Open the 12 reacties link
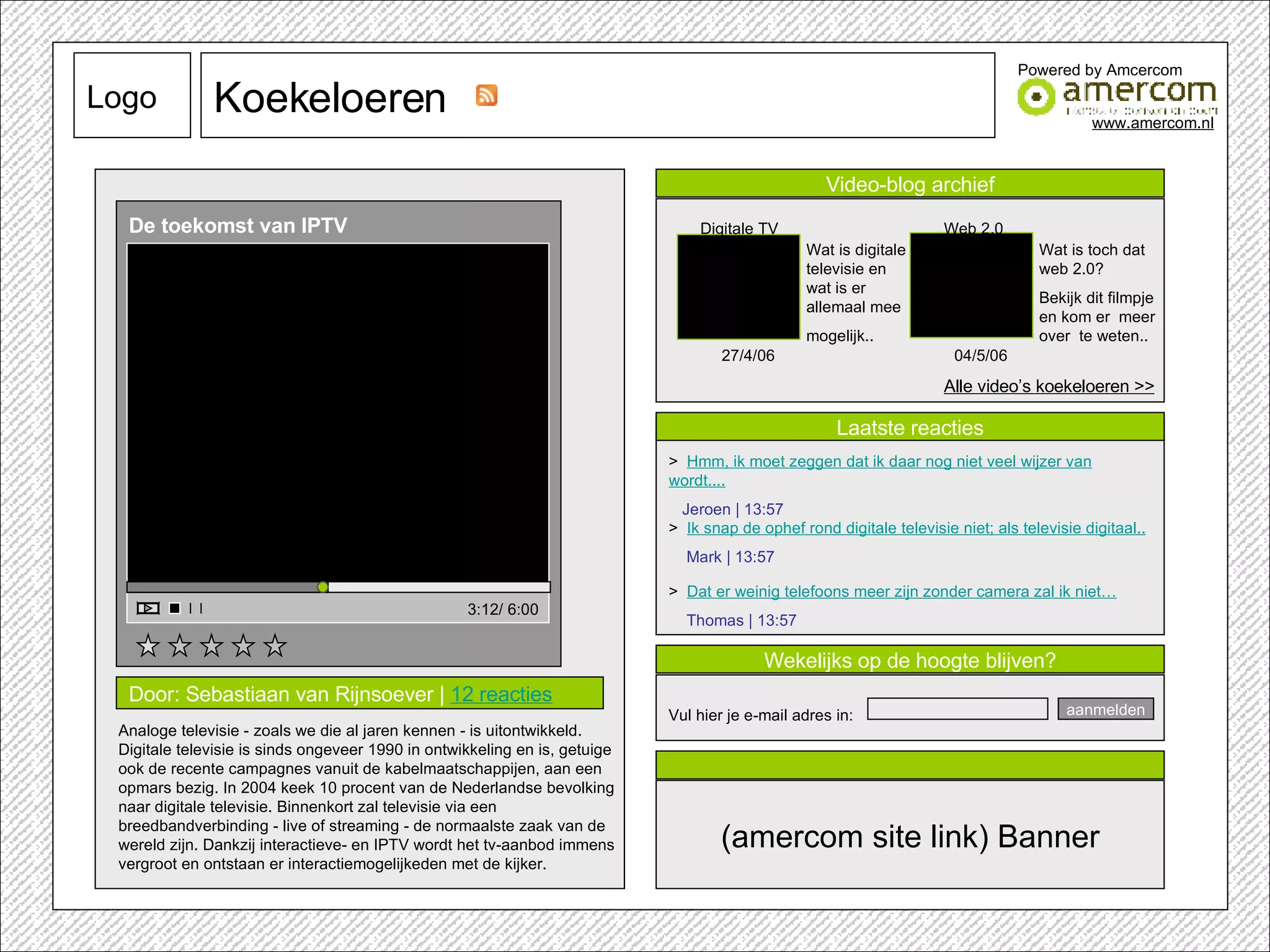Viewport: 1270px width, 952px height. [x=501, y=694]
